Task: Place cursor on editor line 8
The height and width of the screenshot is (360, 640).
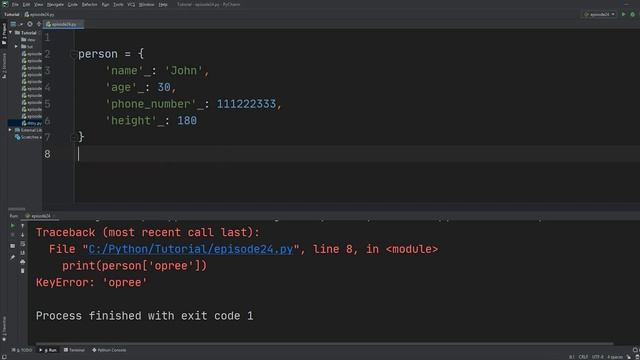Action: click(357, 154)
